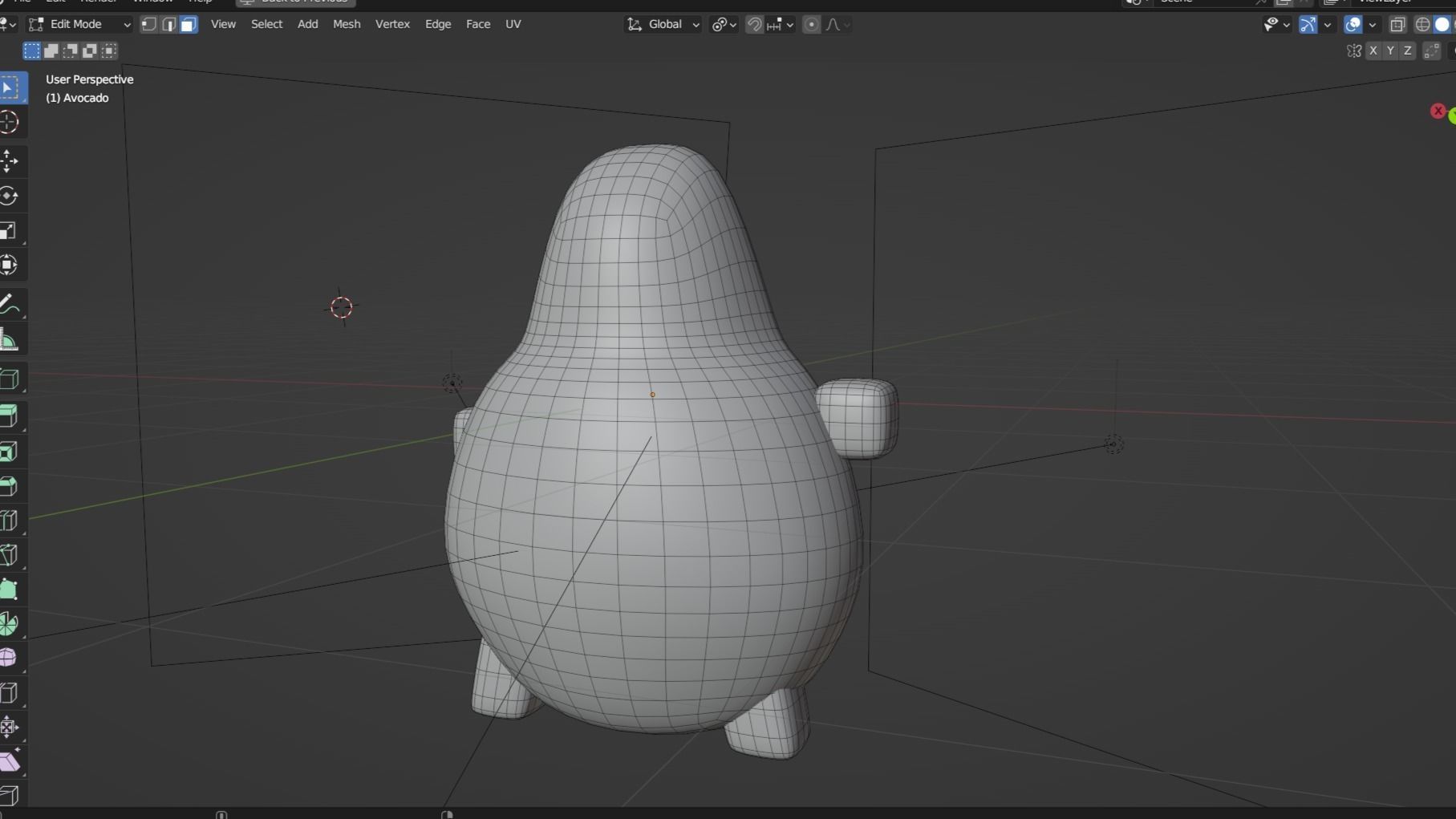Set selection mode to invert

90,51
